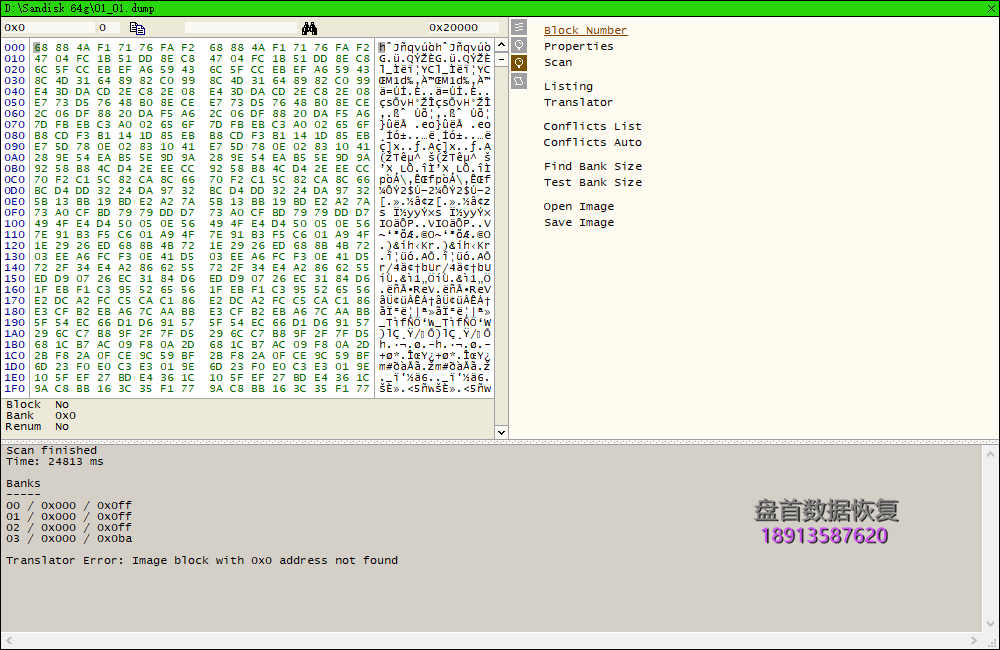The height and width of the screenshot is (650, 1000).
Task: Select the Listing option
Action: click(568, 86)
